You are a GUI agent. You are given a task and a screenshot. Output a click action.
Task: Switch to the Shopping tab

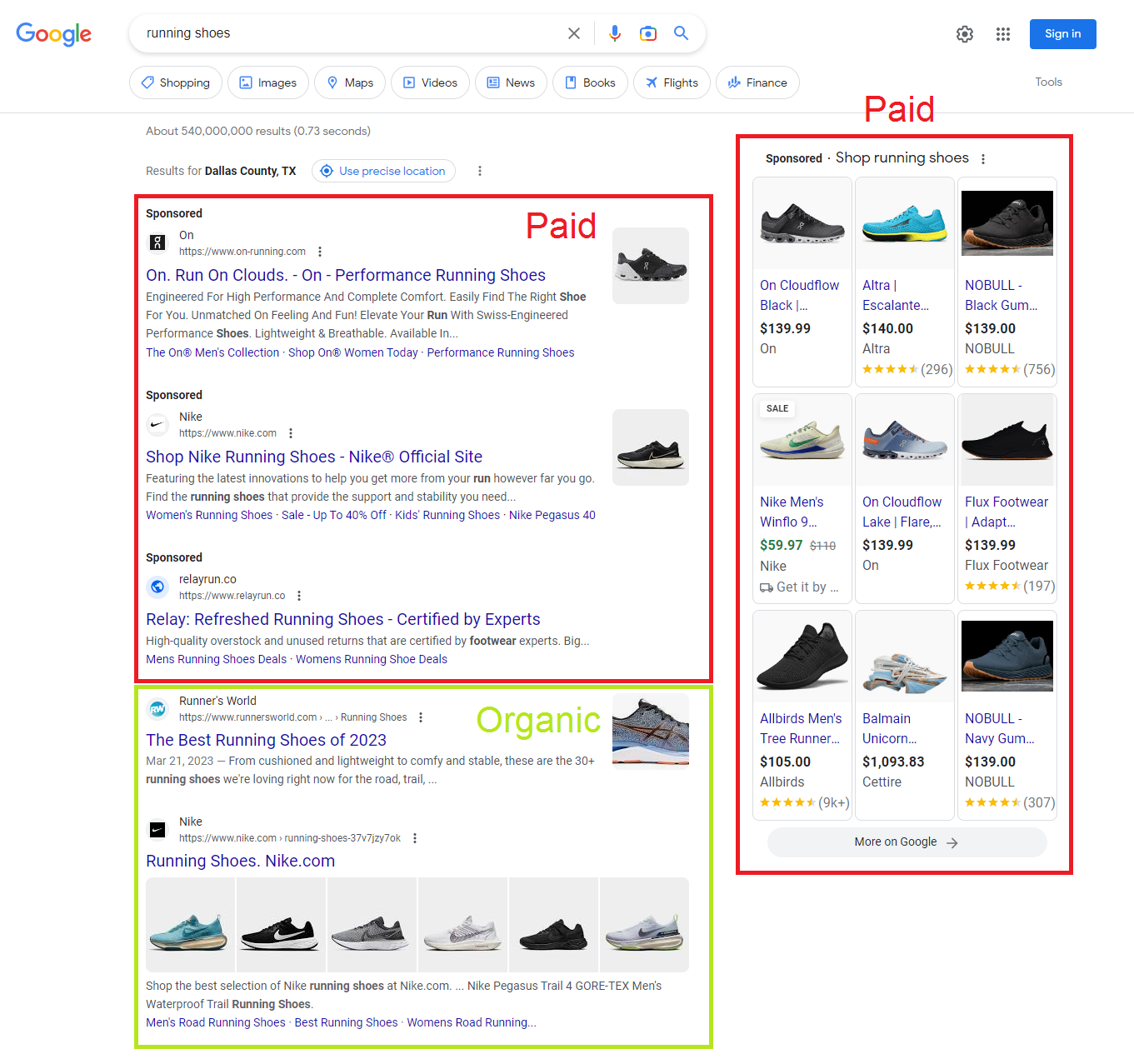coord(176,82)
